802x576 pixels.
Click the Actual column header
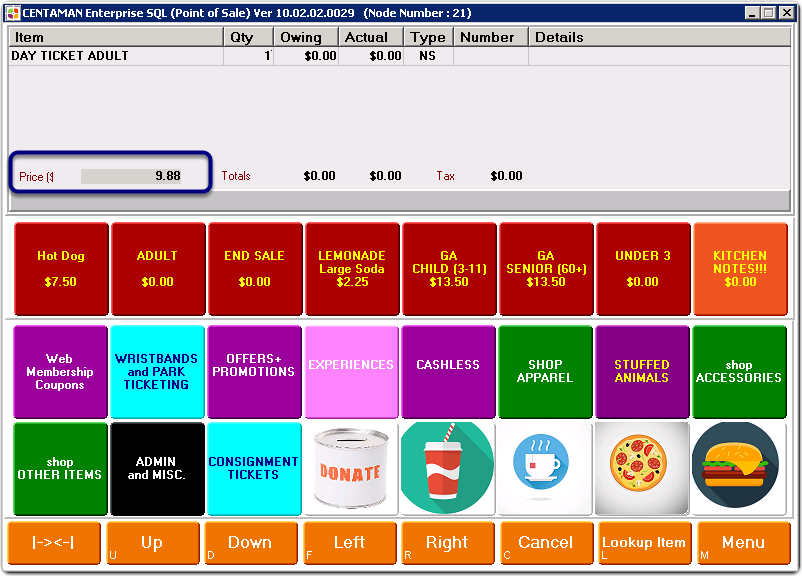point(371,37)
